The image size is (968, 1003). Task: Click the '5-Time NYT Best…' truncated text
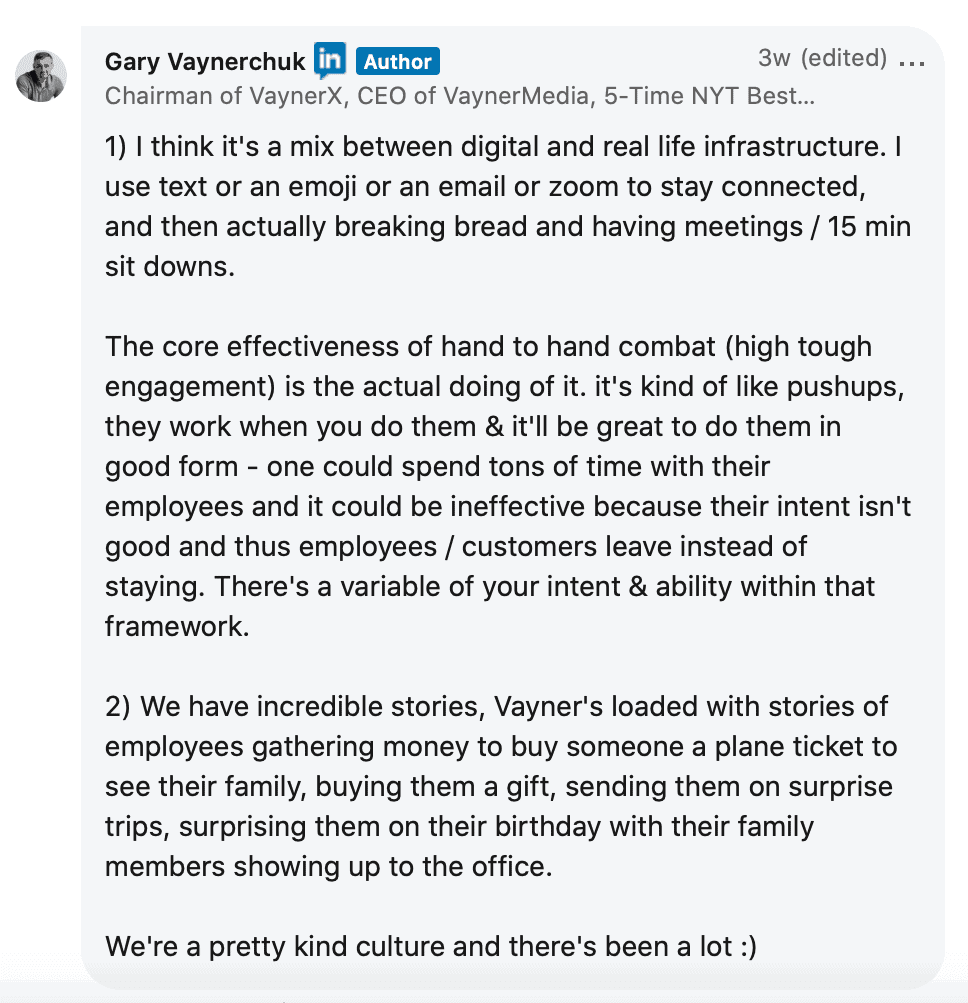[x=709, y=96]
